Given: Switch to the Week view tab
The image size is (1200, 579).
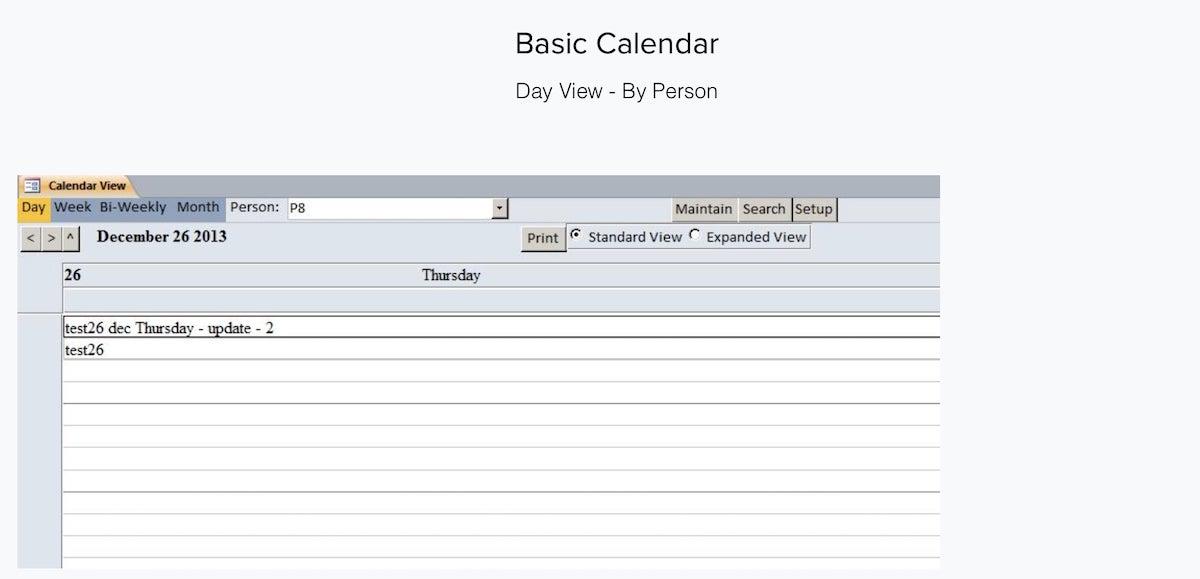Looking at the screenshot, I should [72, 208].
